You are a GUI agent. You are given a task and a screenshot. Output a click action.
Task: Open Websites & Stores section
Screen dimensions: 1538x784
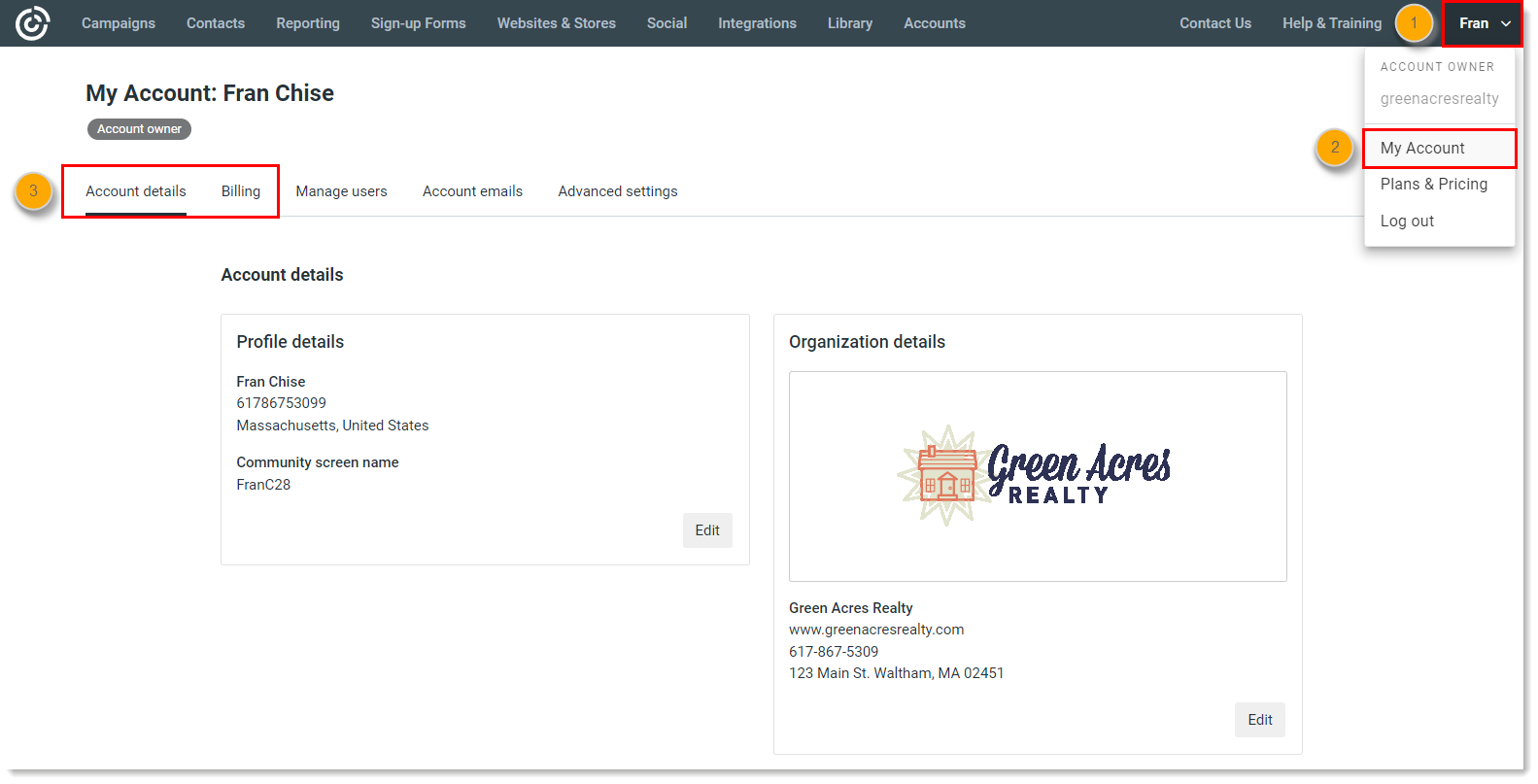coord(557,23)
